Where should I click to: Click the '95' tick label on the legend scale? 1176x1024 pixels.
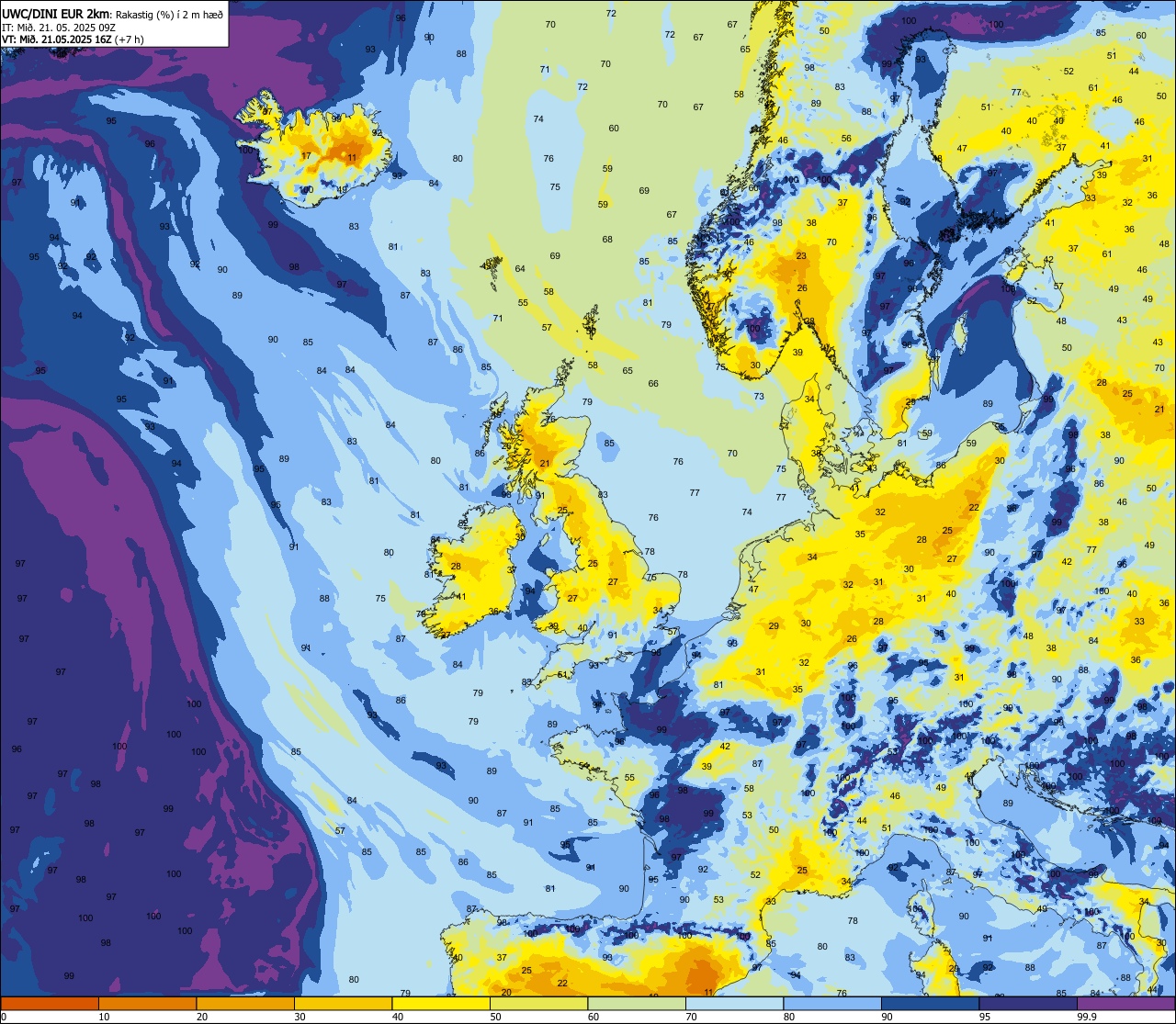pos(985,1017)
